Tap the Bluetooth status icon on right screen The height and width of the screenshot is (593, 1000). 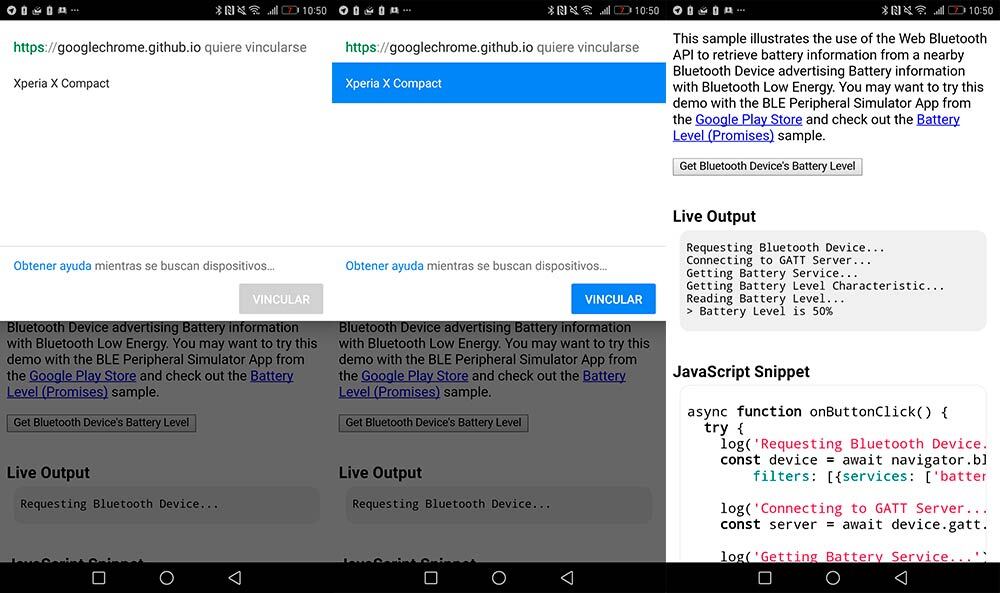pos(887,10)
